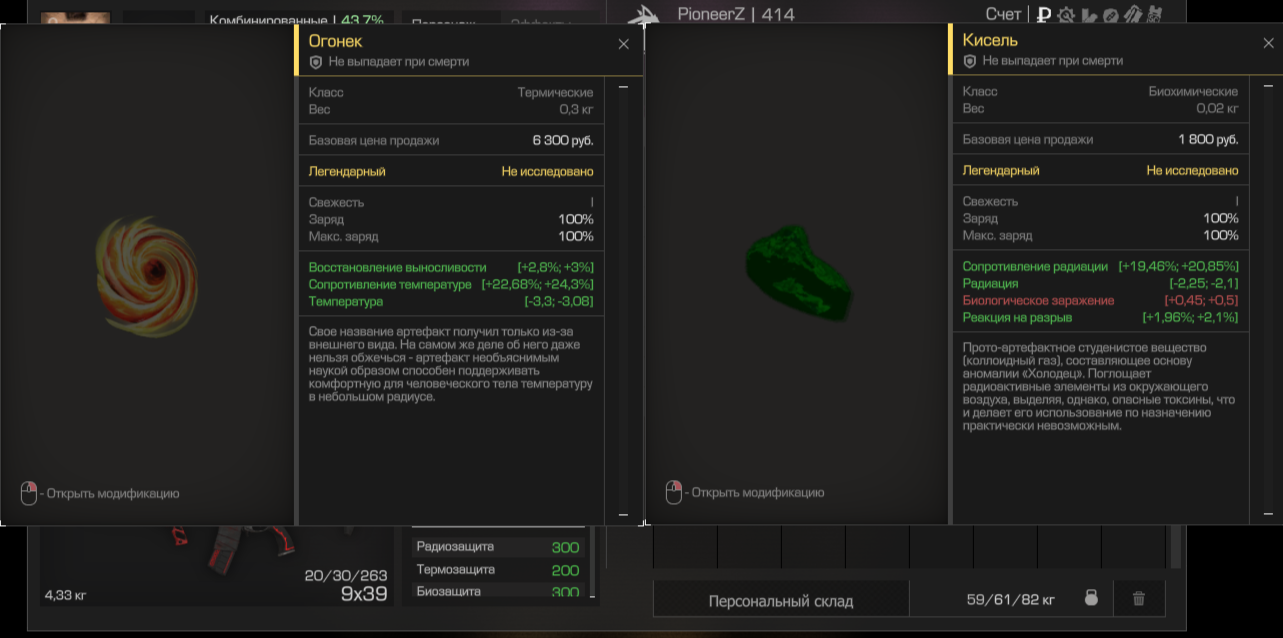This screenshot has width=1283, height=638.
Task: Click the green Кисель artifact image
Action: (x=798, y=272)
